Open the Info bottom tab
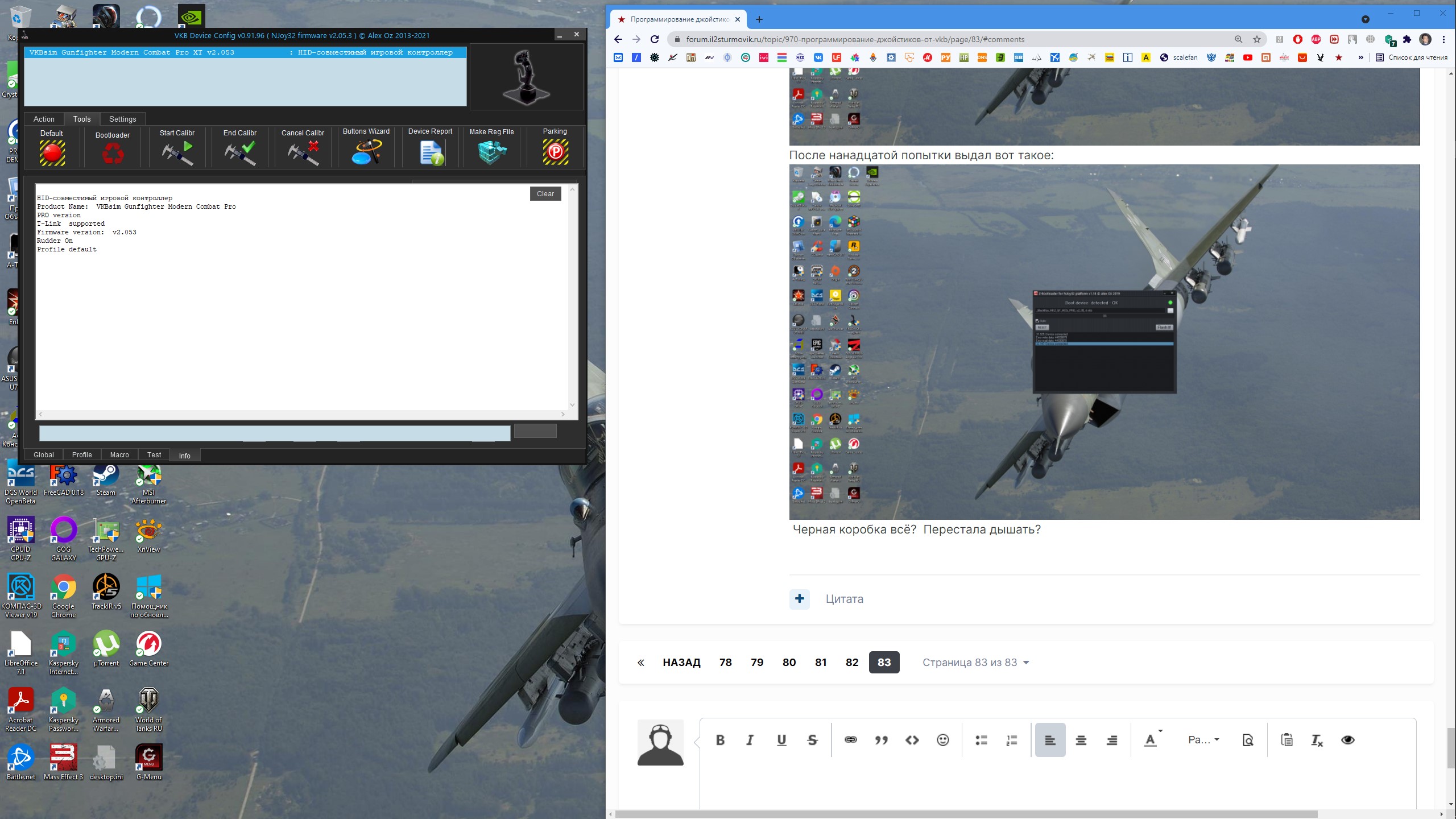Screen dimensions: 1456x819 pyautogui.click(x=185, y=456)
